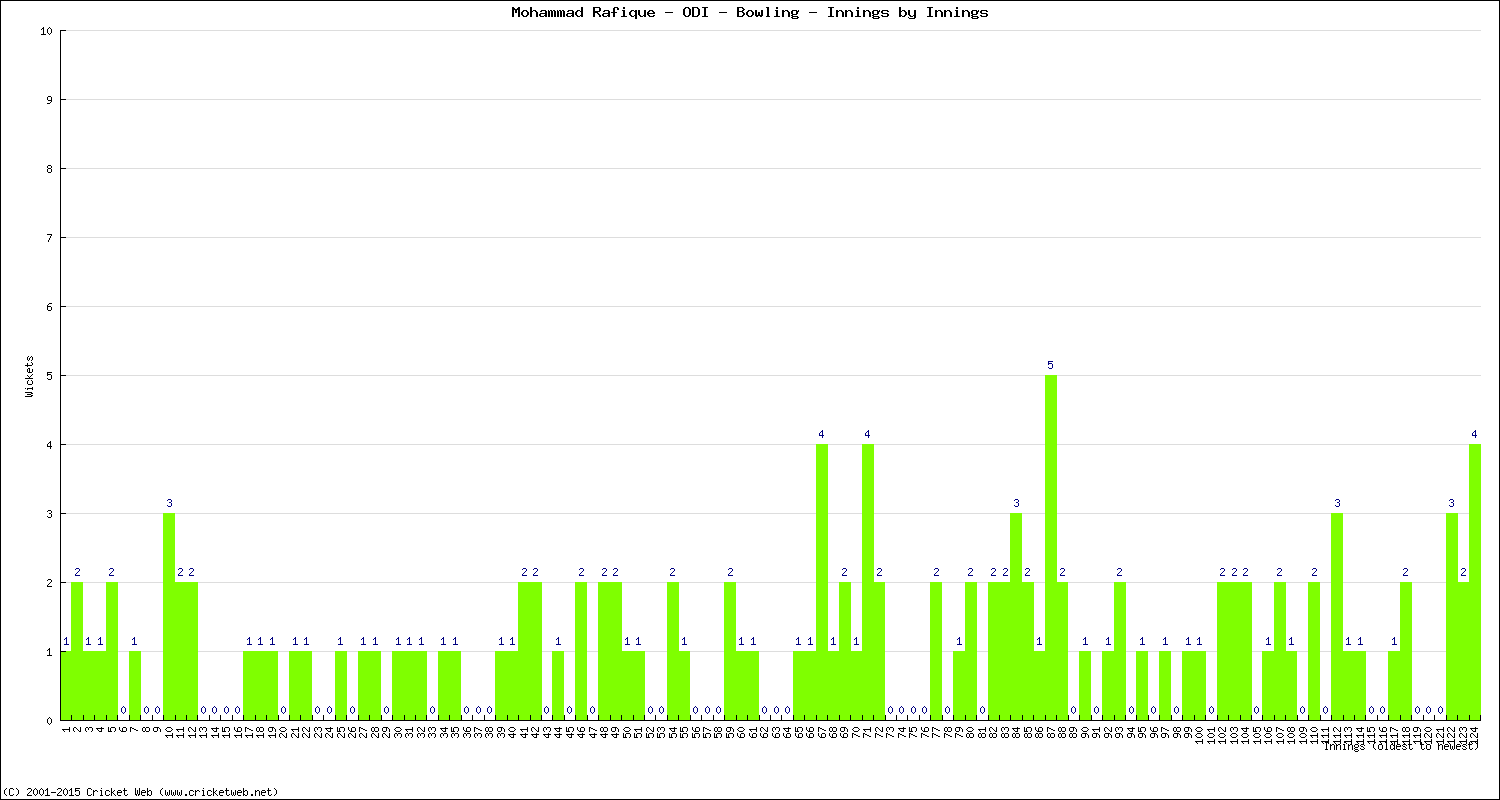Click the chart title 'Mohammad Rafique - ODI - Bowling'
Image resolution: width=1500 pixels, height=800 pixels.
point(655,13)
